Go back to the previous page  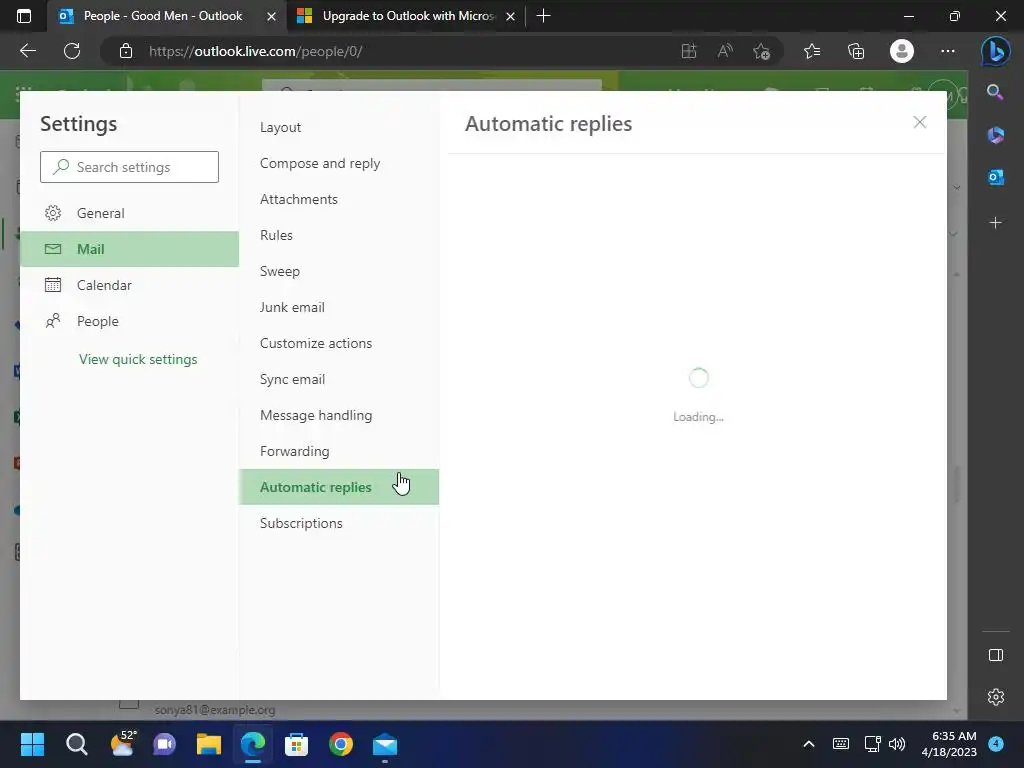point(28,51)
